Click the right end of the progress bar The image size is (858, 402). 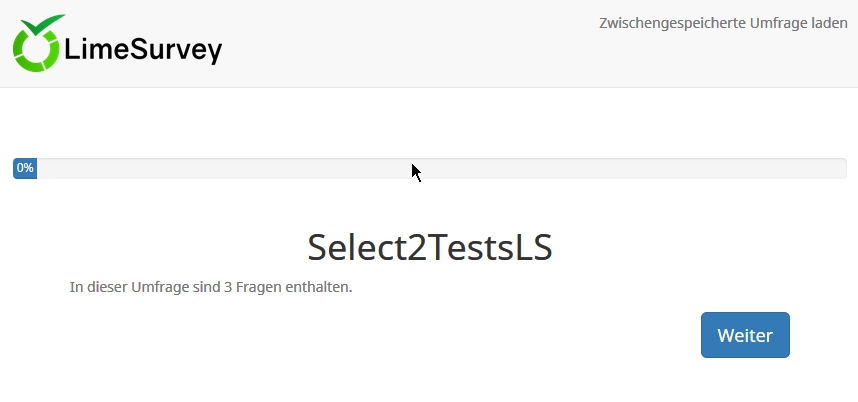click(838, 168)
